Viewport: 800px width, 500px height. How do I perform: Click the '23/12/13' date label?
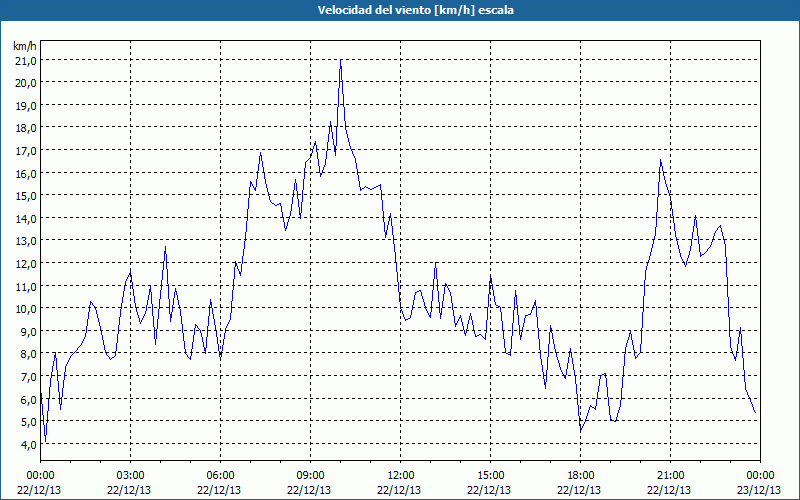[x=759, y=490]
